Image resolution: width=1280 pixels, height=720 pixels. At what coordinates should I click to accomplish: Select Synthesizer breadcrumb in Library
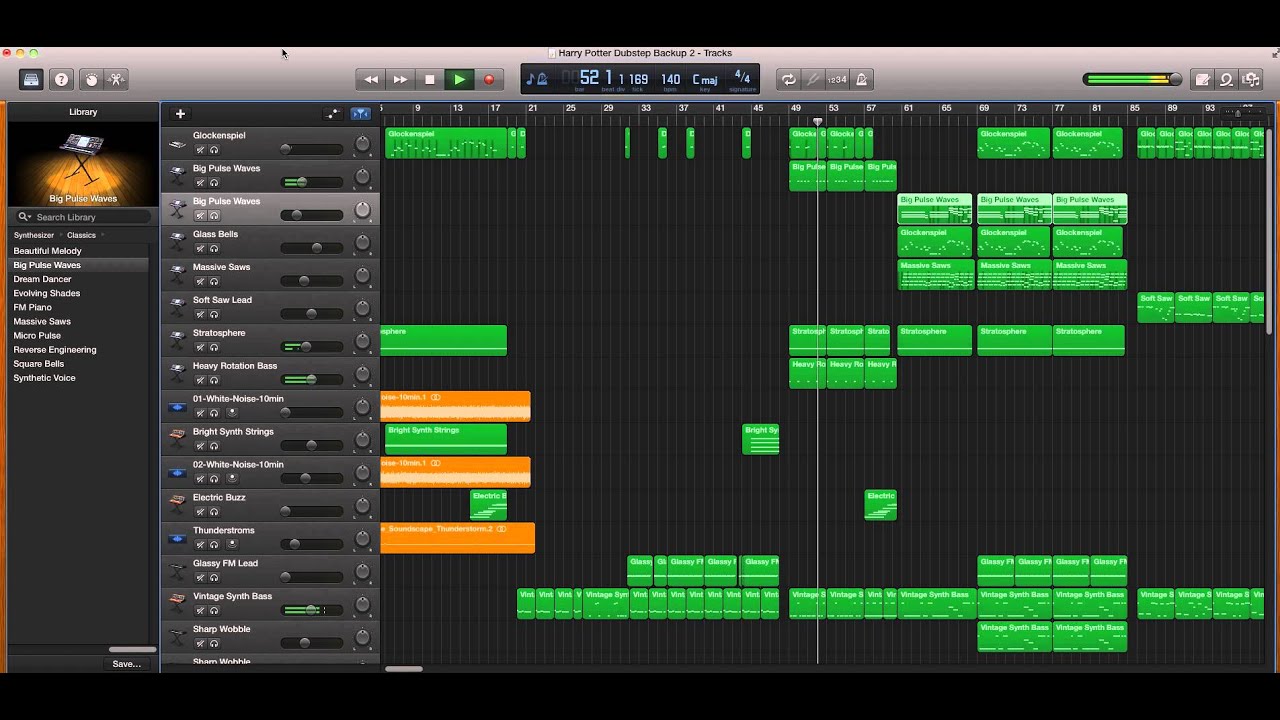(x=34, y=235)
